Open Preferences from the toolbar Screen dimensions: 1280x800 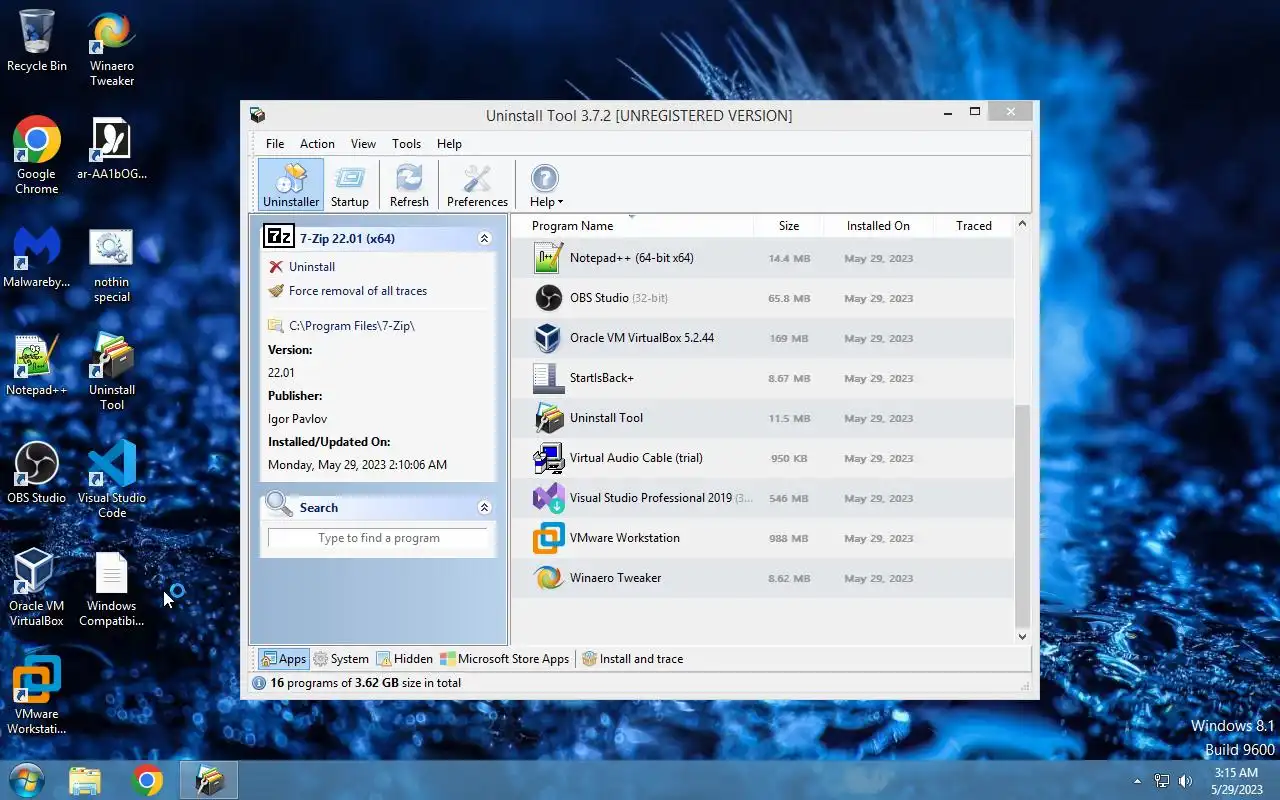click(477, 186)
